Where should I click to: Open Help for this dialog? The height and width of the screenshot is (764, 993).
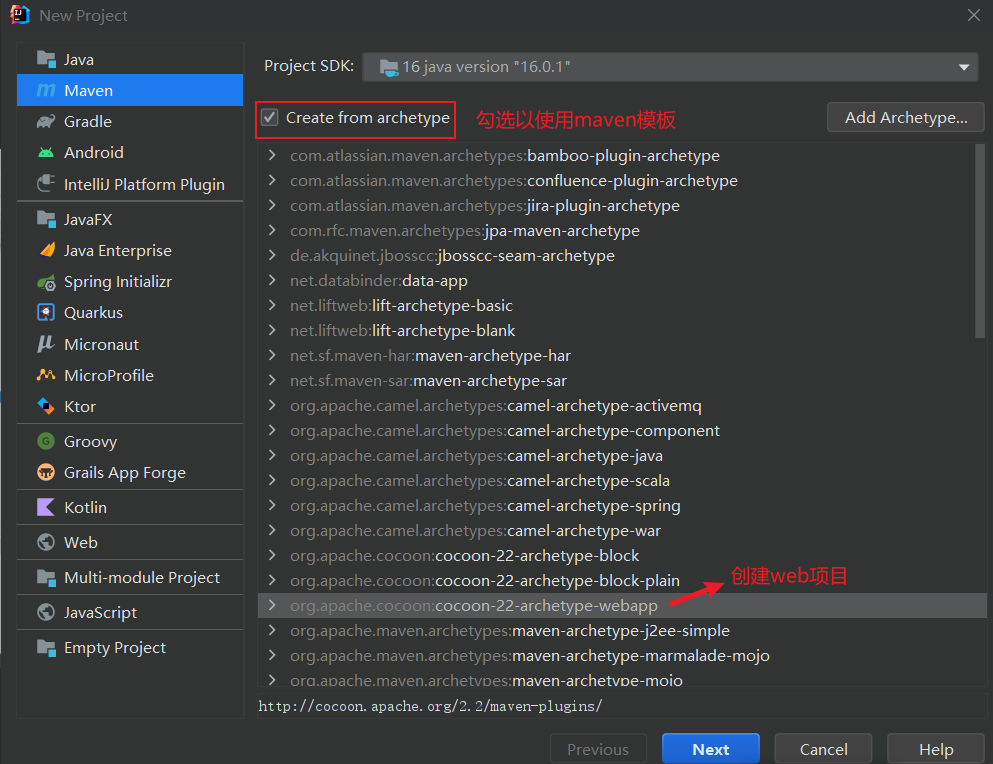coord(936,749)
